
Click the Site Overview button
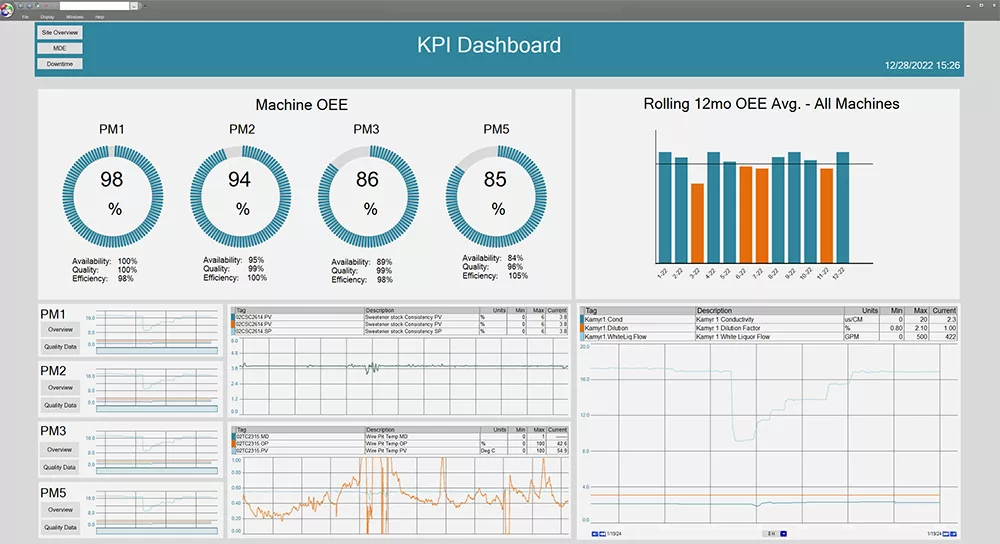[60, 32]
